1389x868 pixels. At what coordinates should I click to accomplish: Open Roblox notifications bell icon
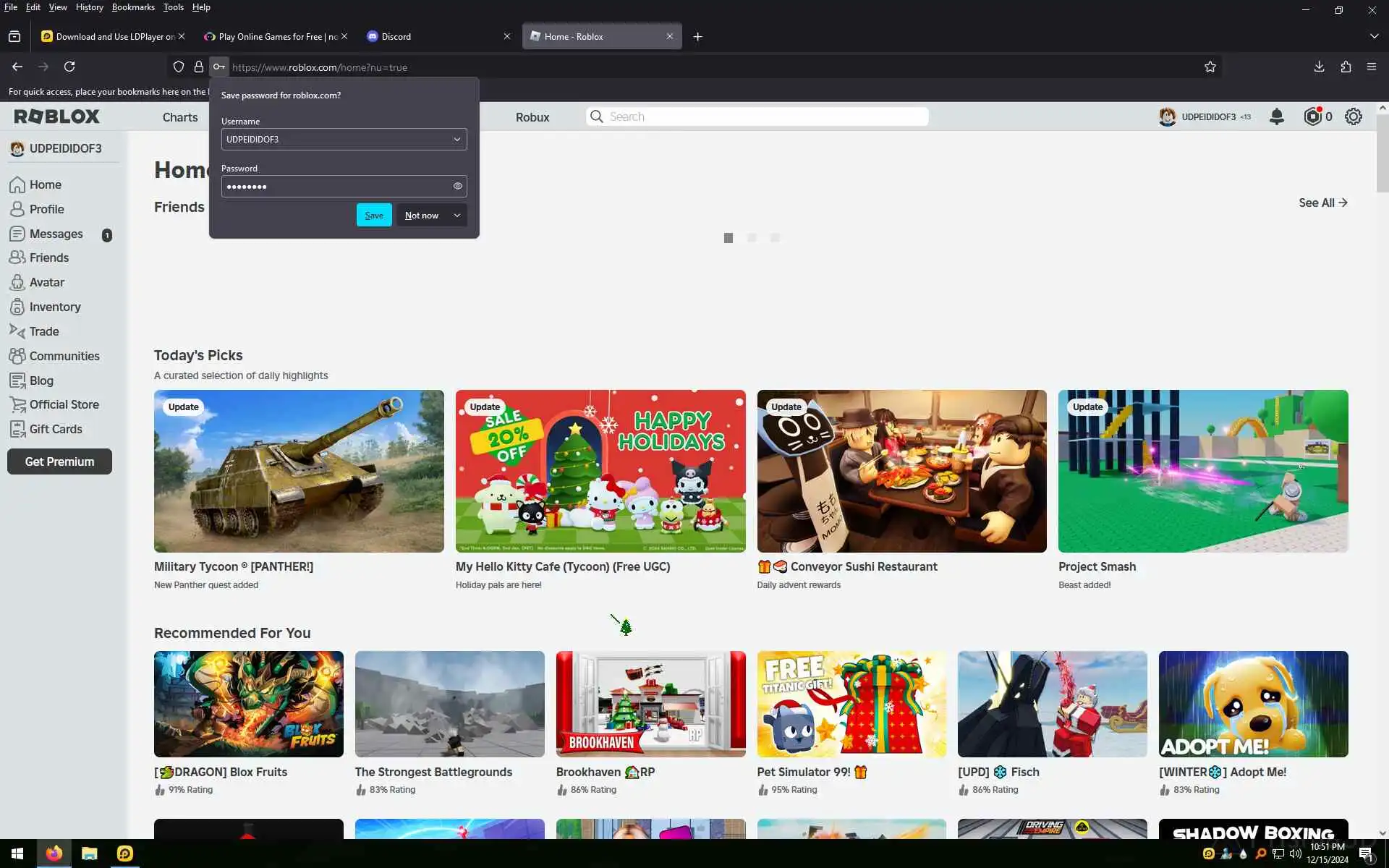pos(1276,116)
